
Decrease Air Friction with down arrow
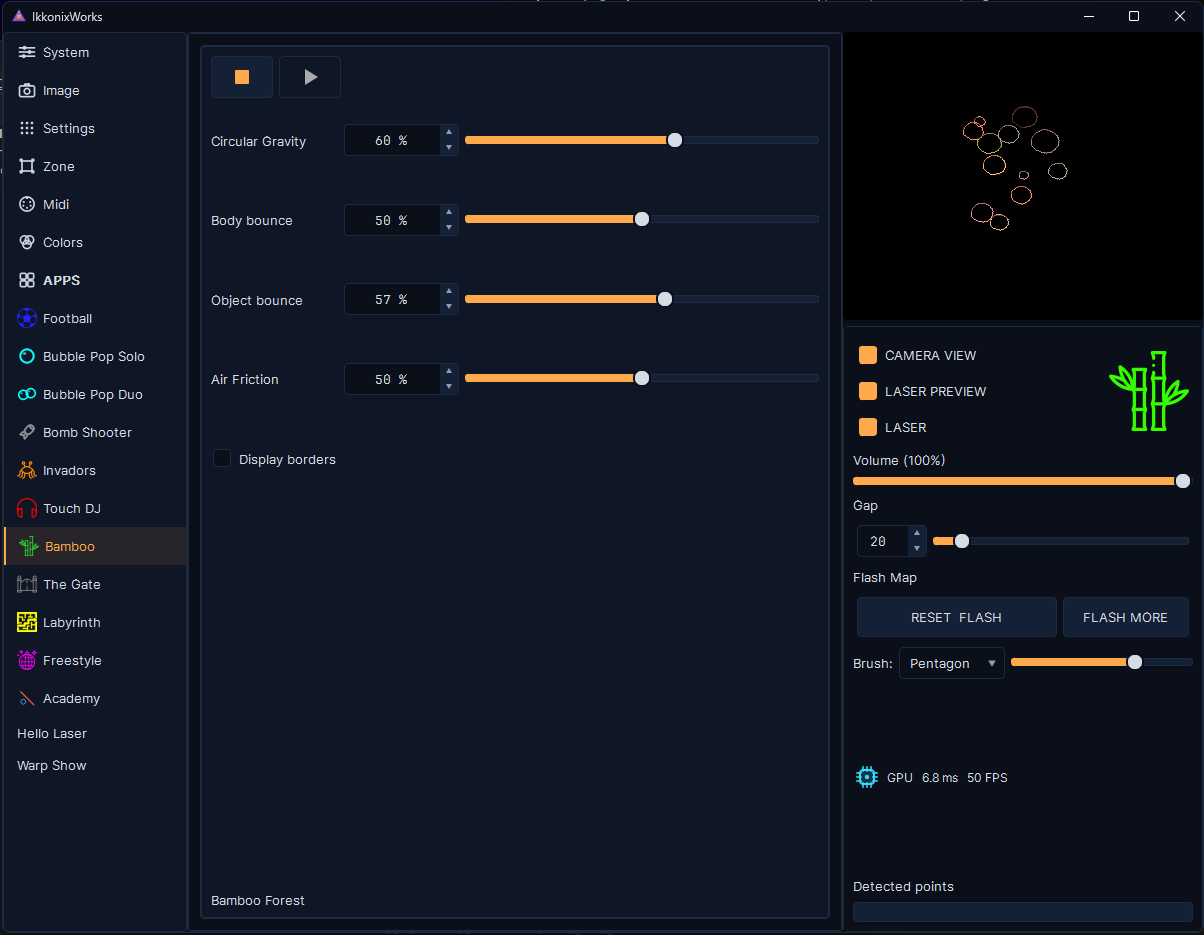pos(449,387)
